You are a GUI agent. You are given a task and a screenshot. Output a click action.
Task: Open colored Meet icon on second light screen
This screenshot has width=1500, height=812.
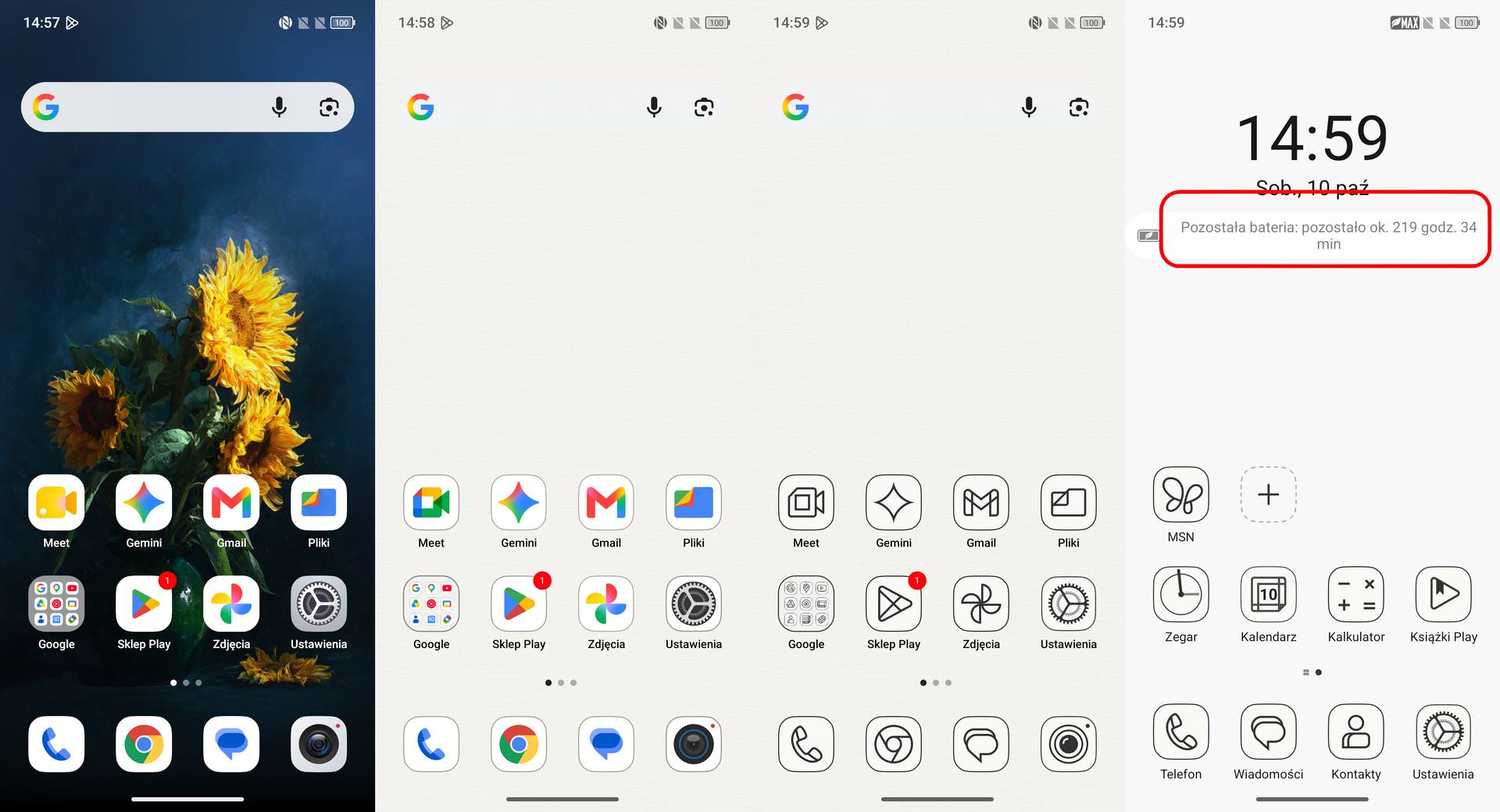click(431, 503)
